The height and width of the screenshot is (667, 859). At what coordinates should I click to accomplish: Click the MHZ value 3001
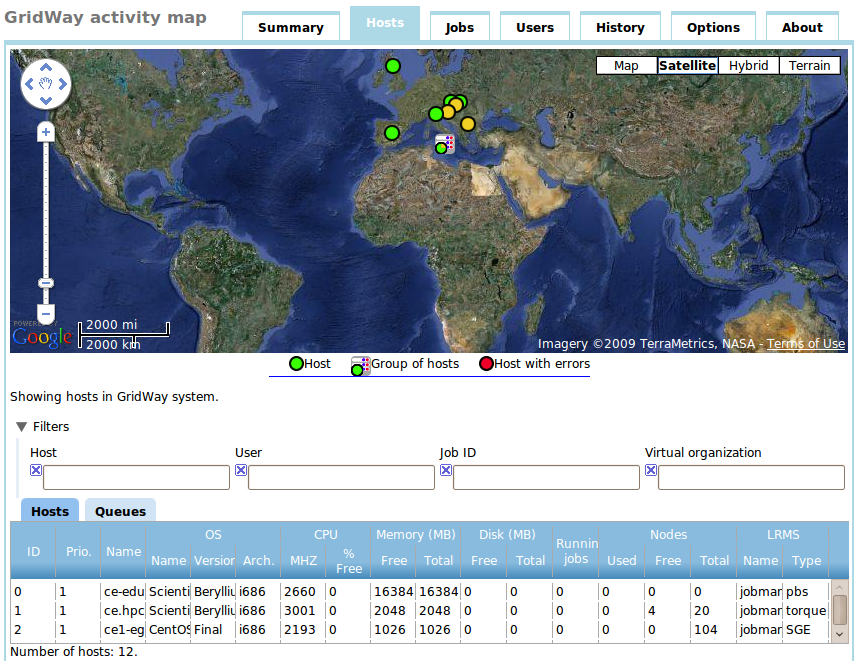(300, 611)
